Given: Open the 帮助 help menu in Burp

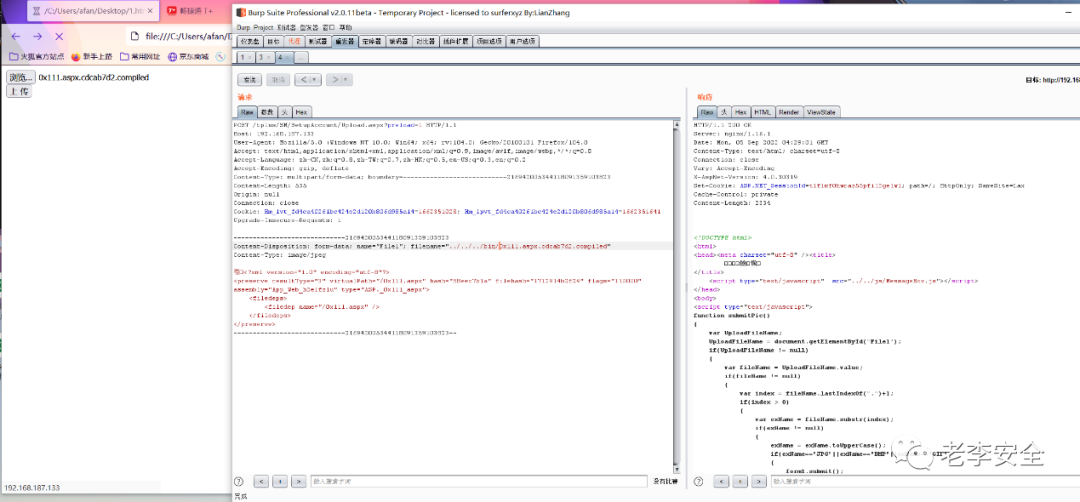Looking at the screenshot, I should [345, 28].
